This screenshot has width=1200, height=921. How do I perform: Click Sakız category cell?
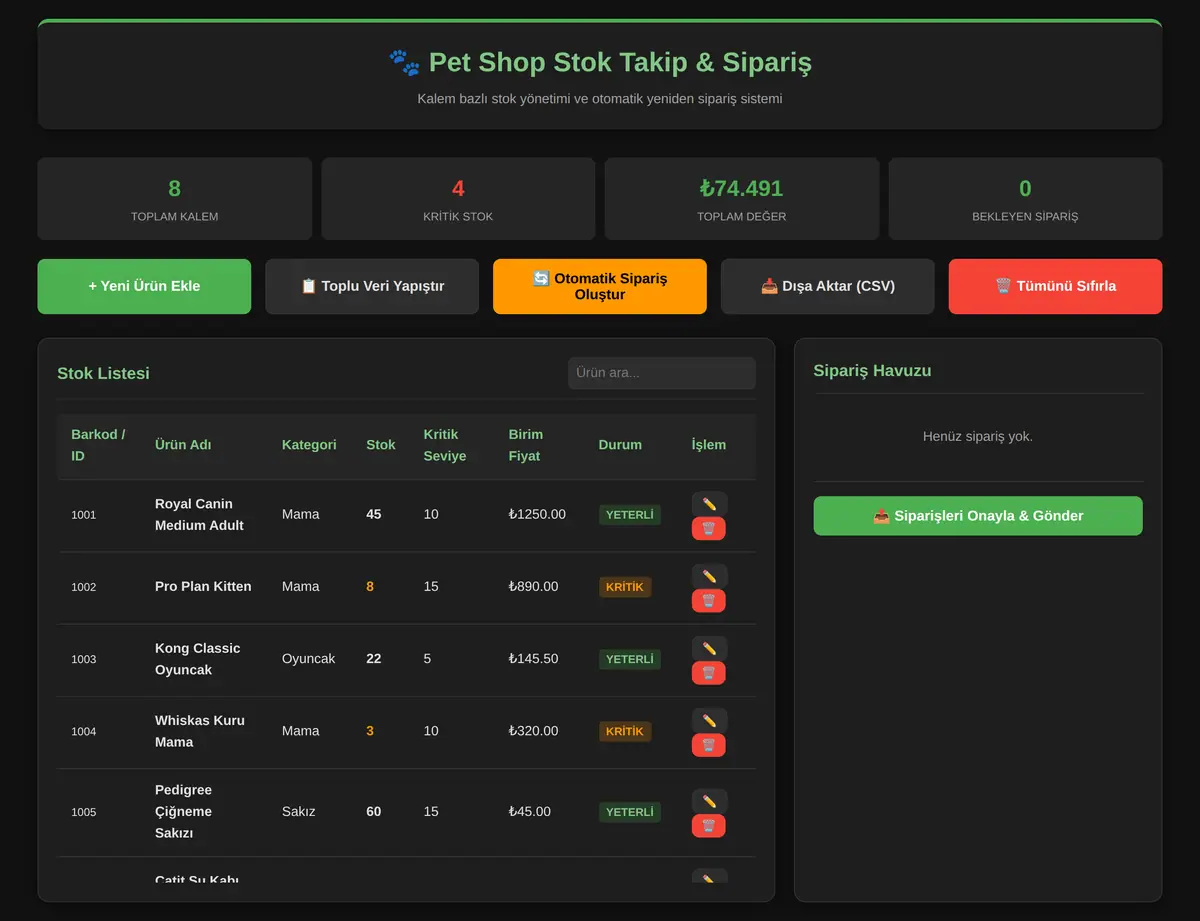point(299,812)
